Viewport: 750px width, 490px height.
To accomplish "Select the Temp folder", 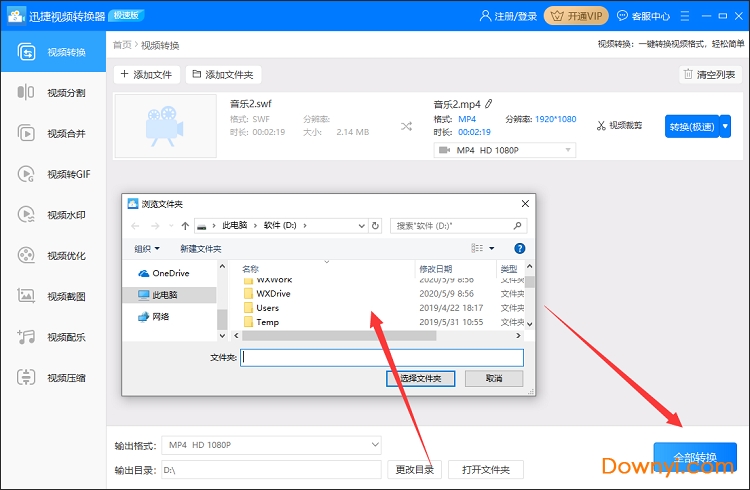I will click(267, 322).
